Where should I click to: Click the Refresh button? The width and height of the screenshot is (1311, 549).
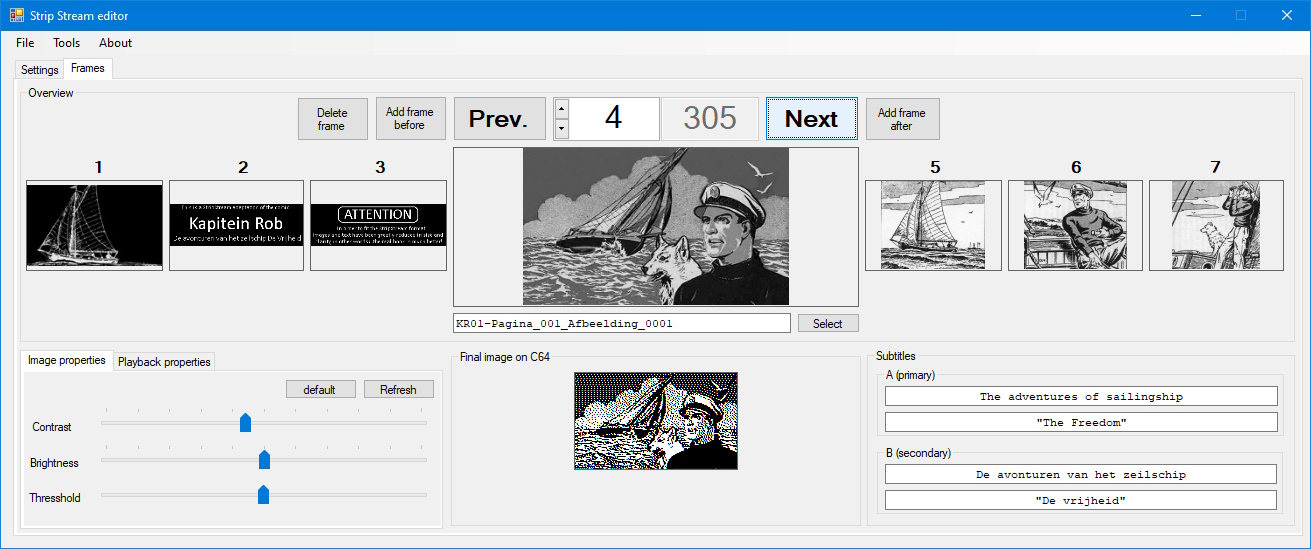398,390
